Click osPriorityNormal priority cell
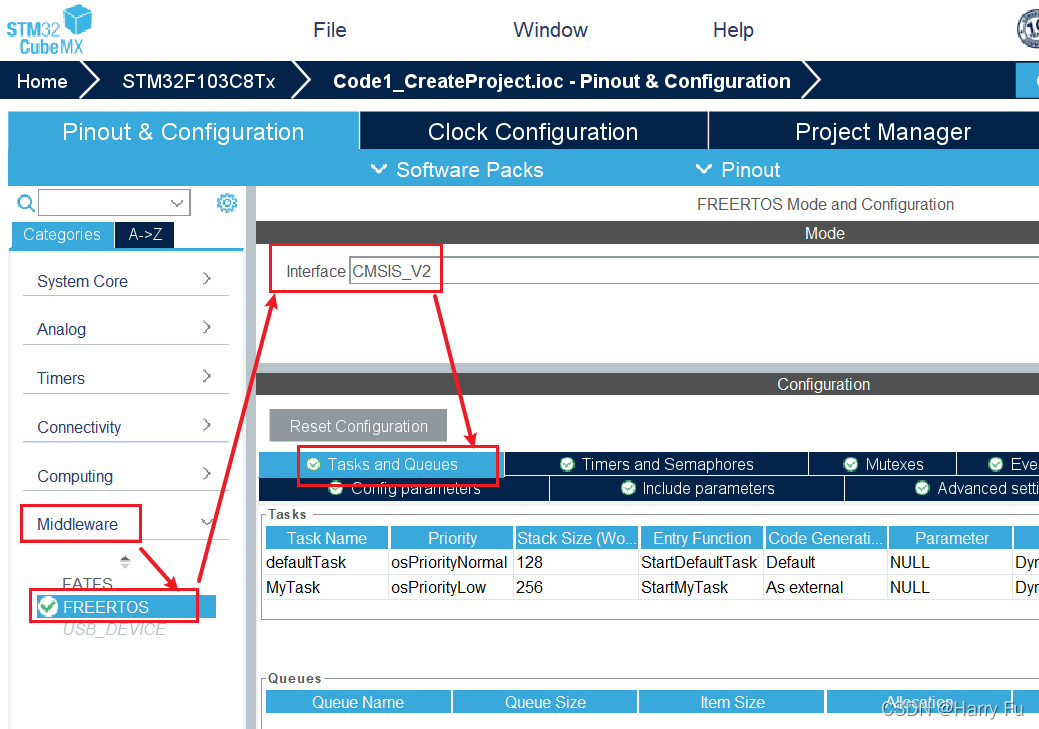 point(449,562)
